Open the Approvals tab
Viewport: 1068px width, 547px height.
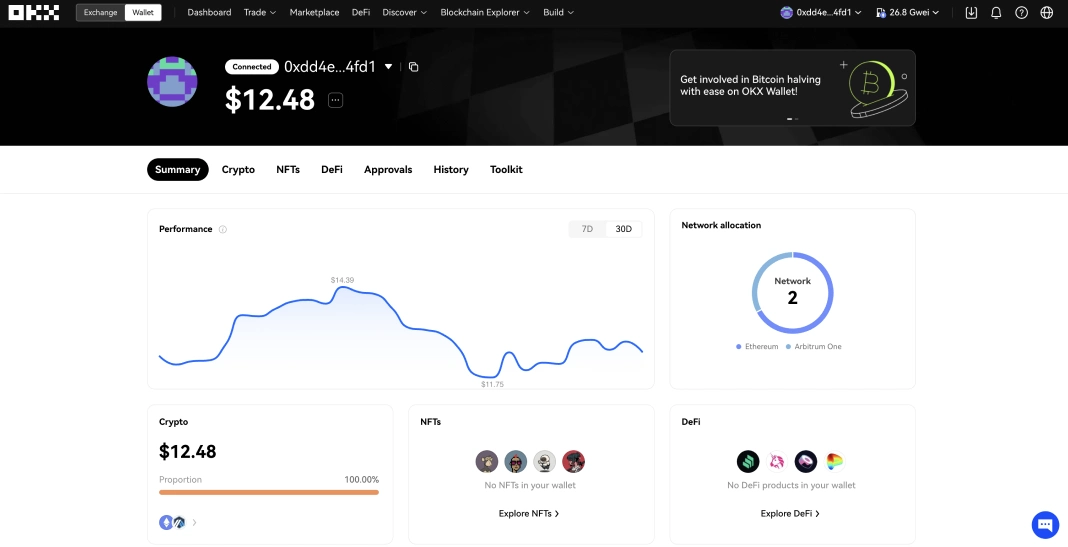pos(388,170)
